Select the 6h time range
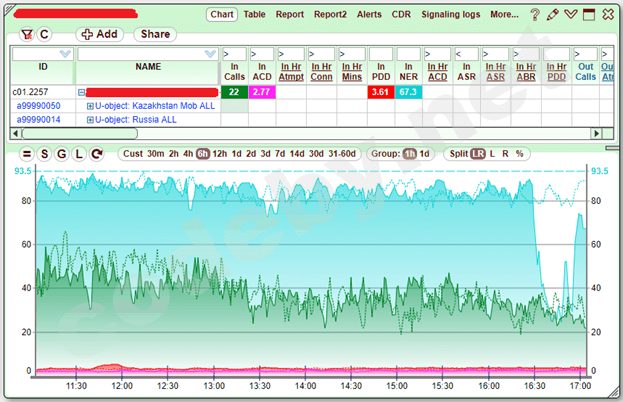Viewport: 623px width, 402px height. click(x=202, y=154)
